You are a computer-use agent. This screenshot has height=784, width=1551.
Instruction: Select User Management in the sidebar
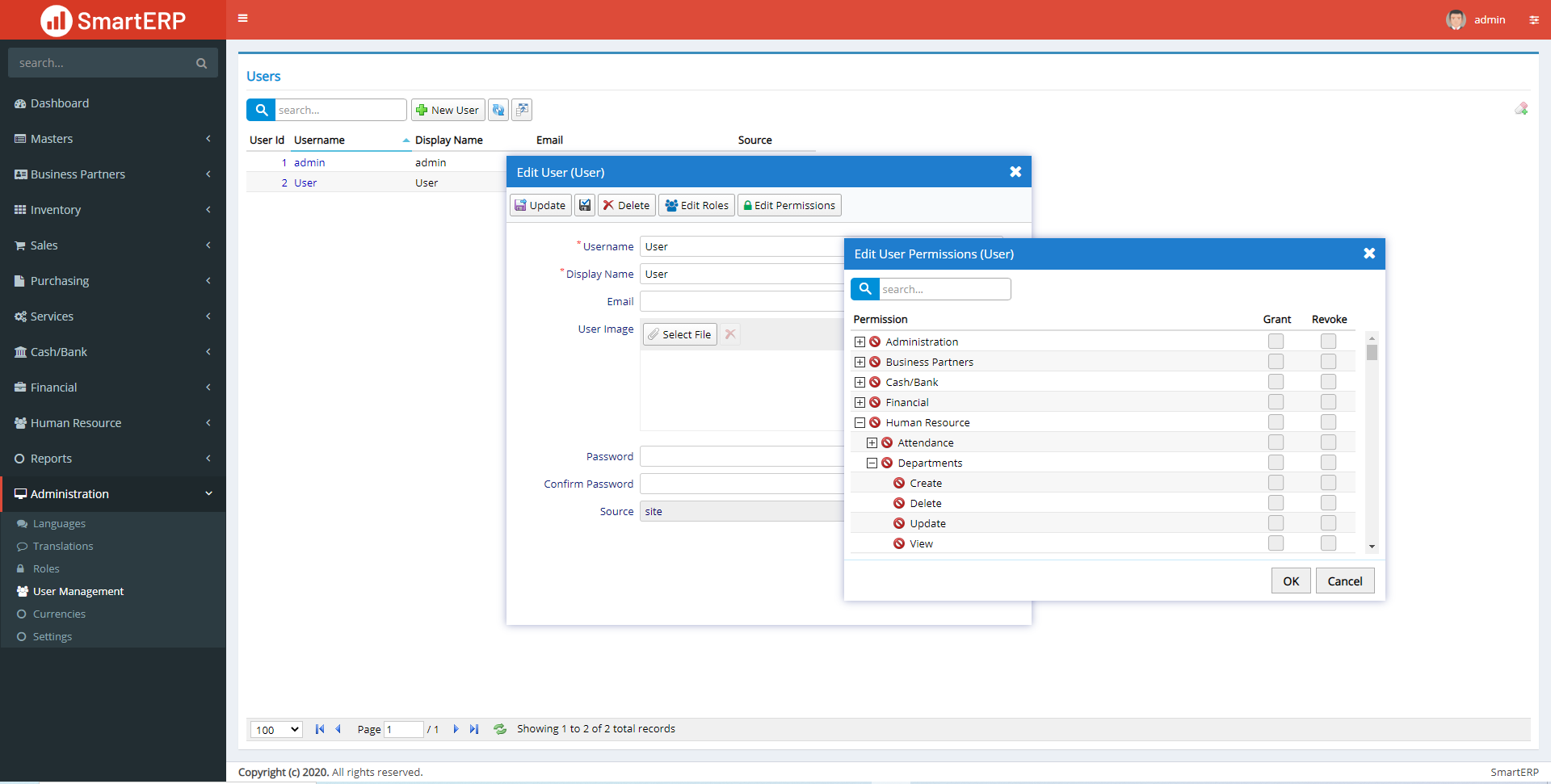click(x=78, y=591)
